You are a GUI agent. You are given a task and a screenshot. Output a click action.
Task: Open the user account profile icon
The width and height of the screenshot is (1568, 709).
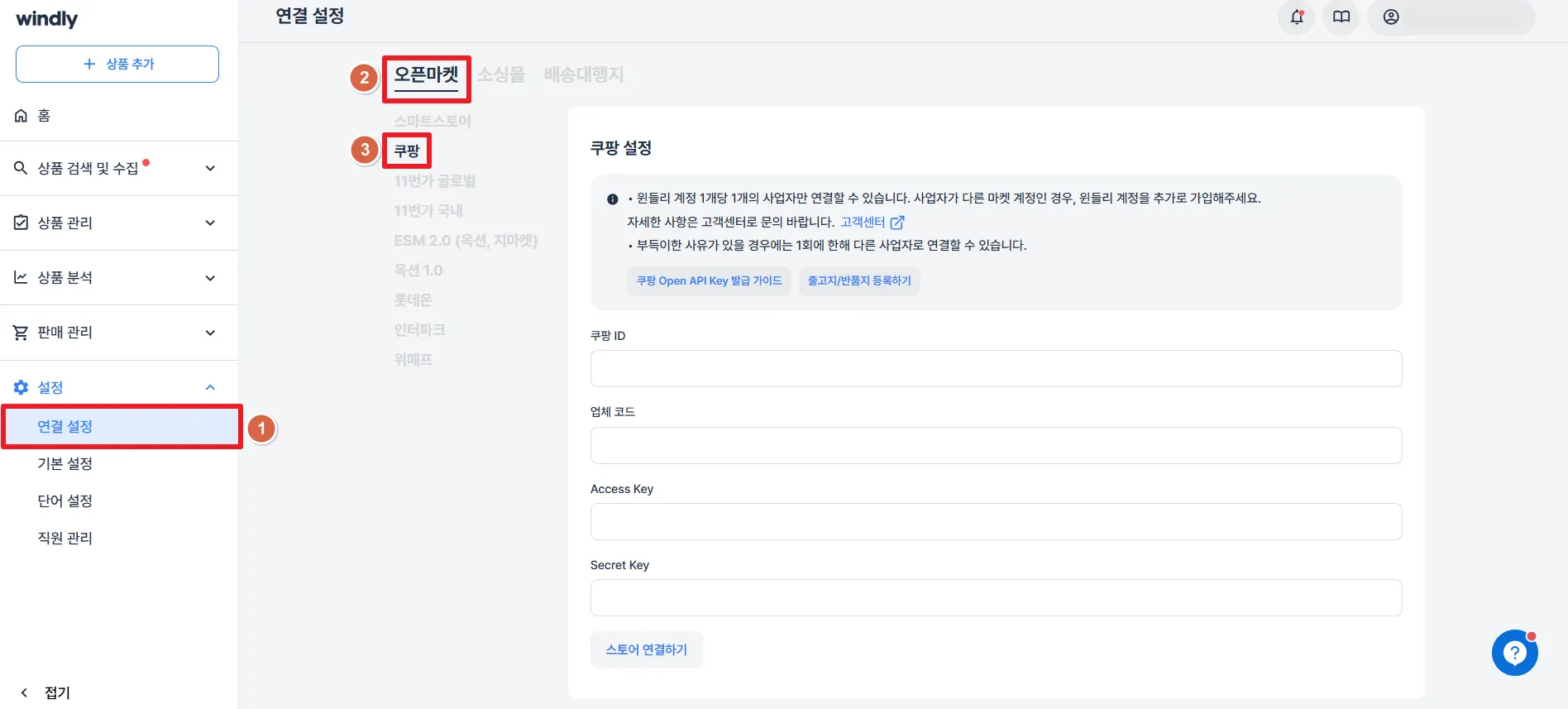(1391, 17)
